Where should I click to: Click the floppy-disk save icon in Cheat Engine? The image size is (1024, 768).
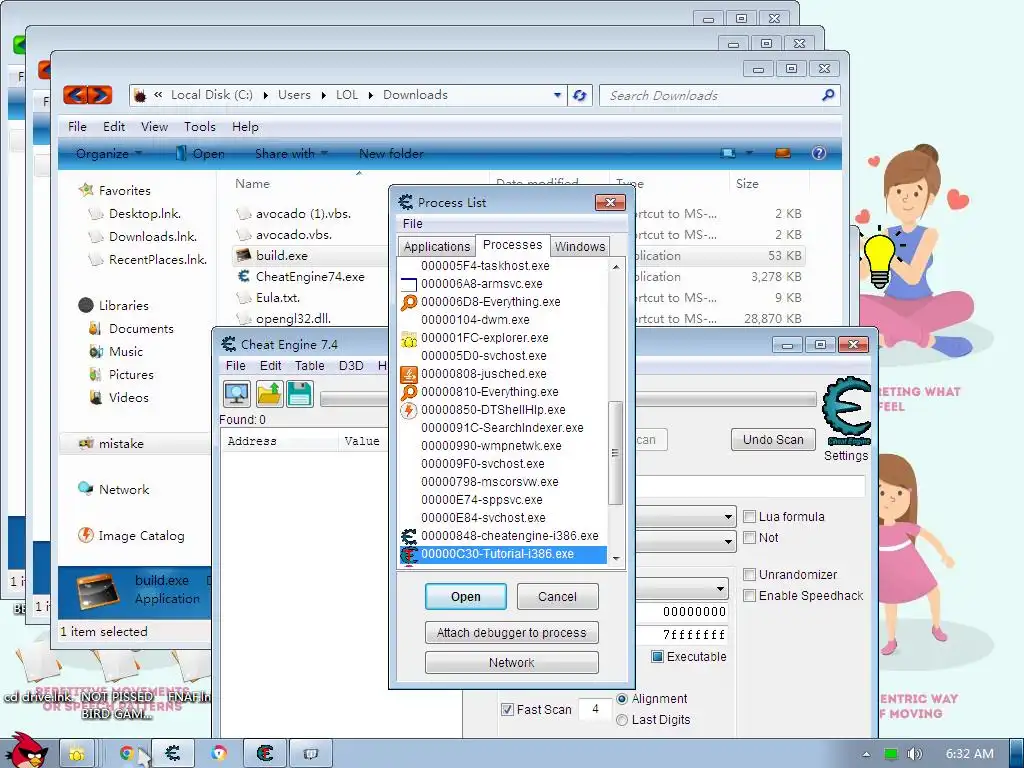point(300,394)
